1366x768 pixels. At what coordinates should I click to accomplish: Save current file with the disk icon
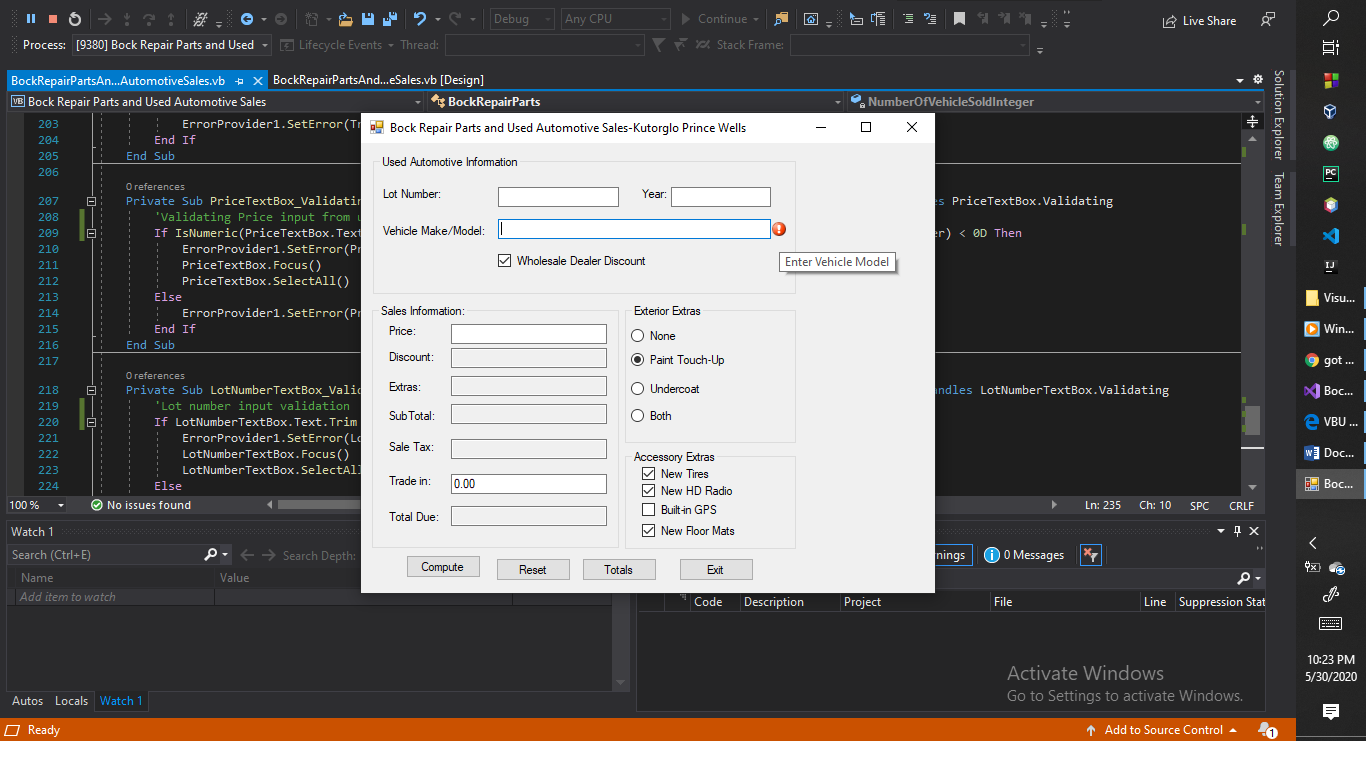coord(368,19)
